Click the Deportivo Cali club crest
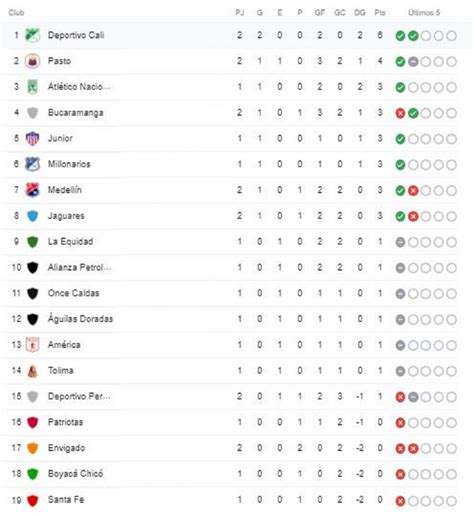474x515 pixels. [33, 35]
